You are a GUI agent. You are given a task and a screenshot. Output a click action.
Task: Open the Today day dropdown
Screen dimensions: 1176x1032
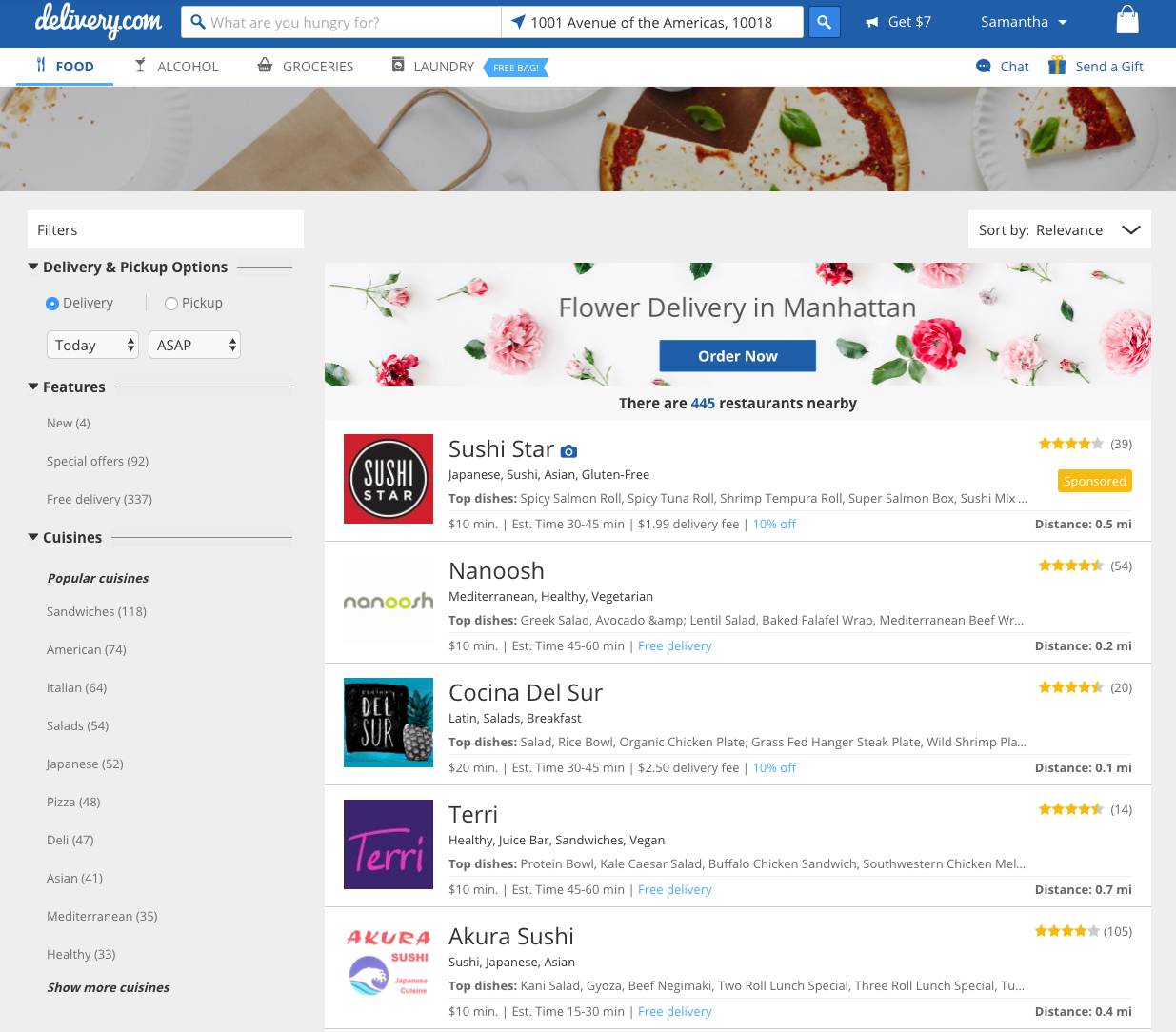[x=92, y=345]
